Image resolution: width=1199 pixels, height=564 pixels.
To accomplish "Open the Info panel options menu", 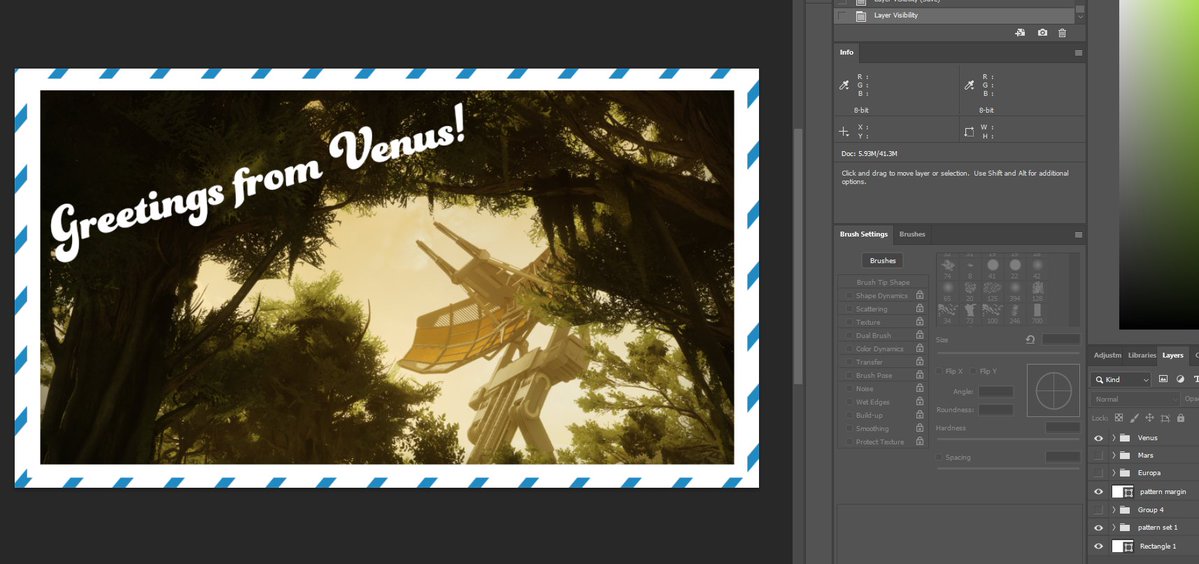I will click(1079, 53).
